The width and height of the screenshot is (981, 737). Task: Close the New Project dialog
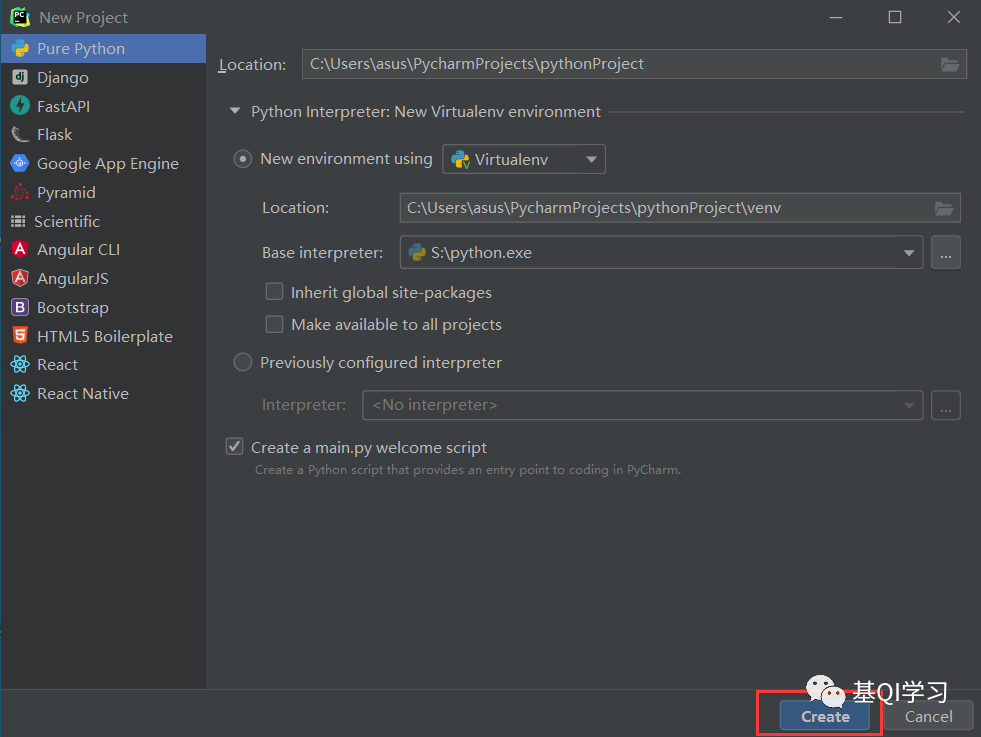pos(953,17)
